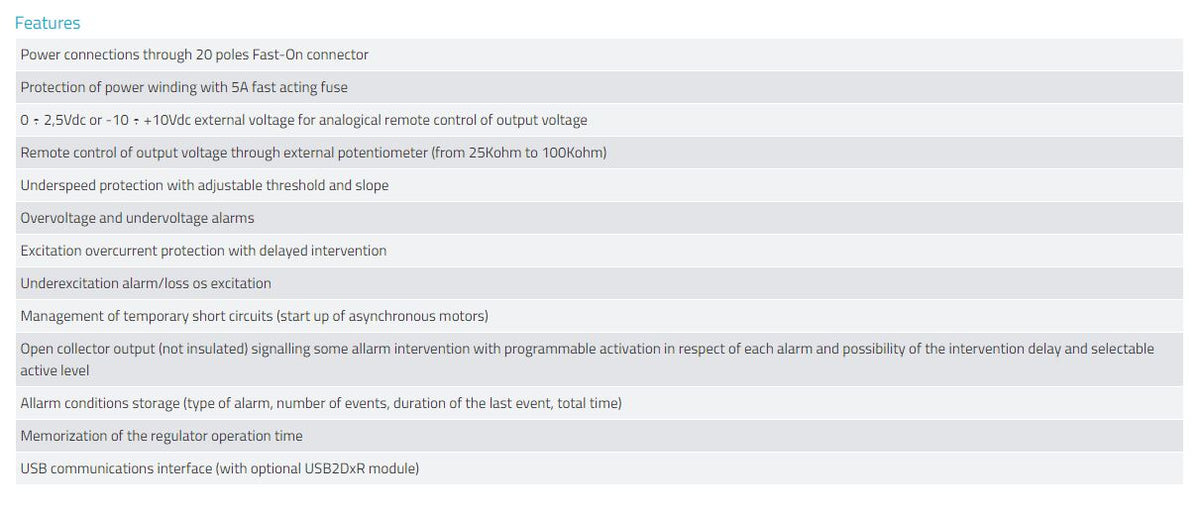1200x514 pixels.
Task: Click the Features section heading
Action: [x=47, y=23]
